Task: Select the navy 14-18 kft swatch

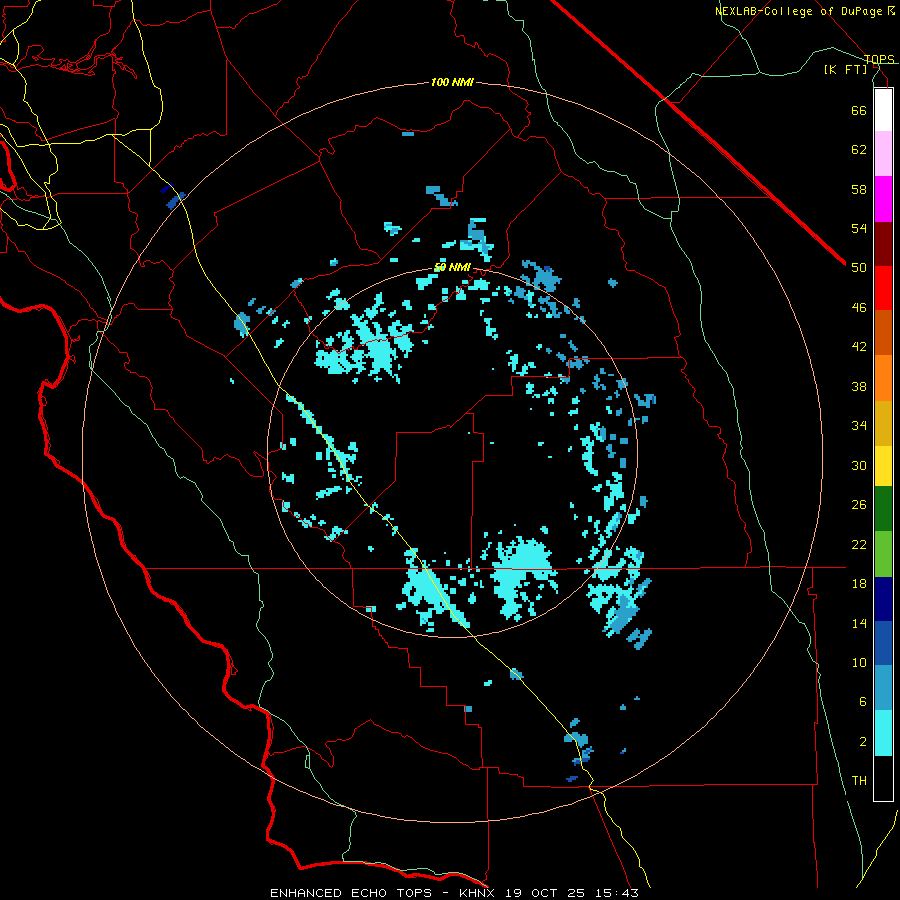Action: pos(883,599)
